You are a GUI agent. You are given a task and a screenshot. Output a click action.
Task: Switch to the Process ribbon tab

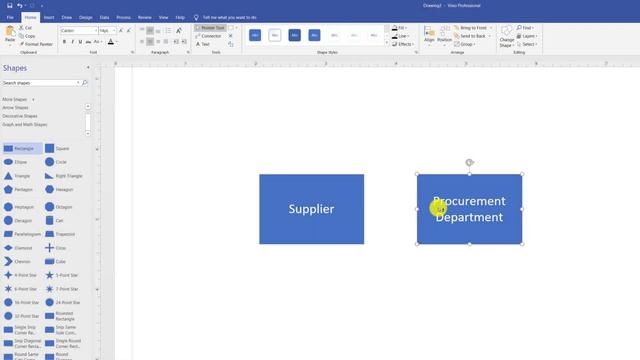pos(123,18)
